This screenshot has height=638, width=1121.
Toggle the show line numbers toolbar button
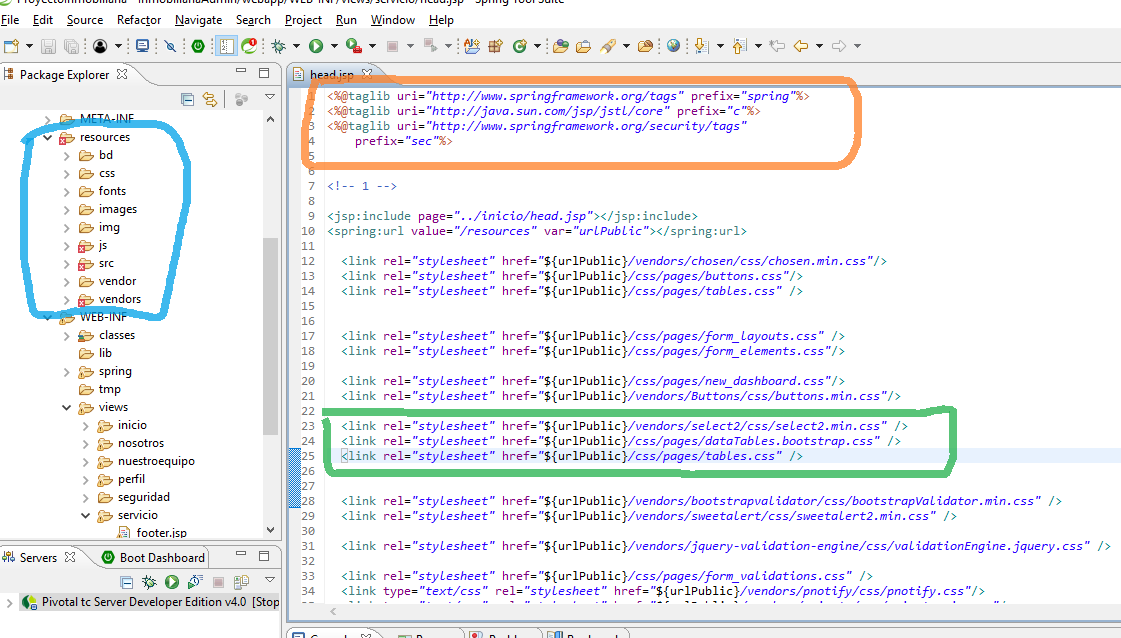click(227, 46)
